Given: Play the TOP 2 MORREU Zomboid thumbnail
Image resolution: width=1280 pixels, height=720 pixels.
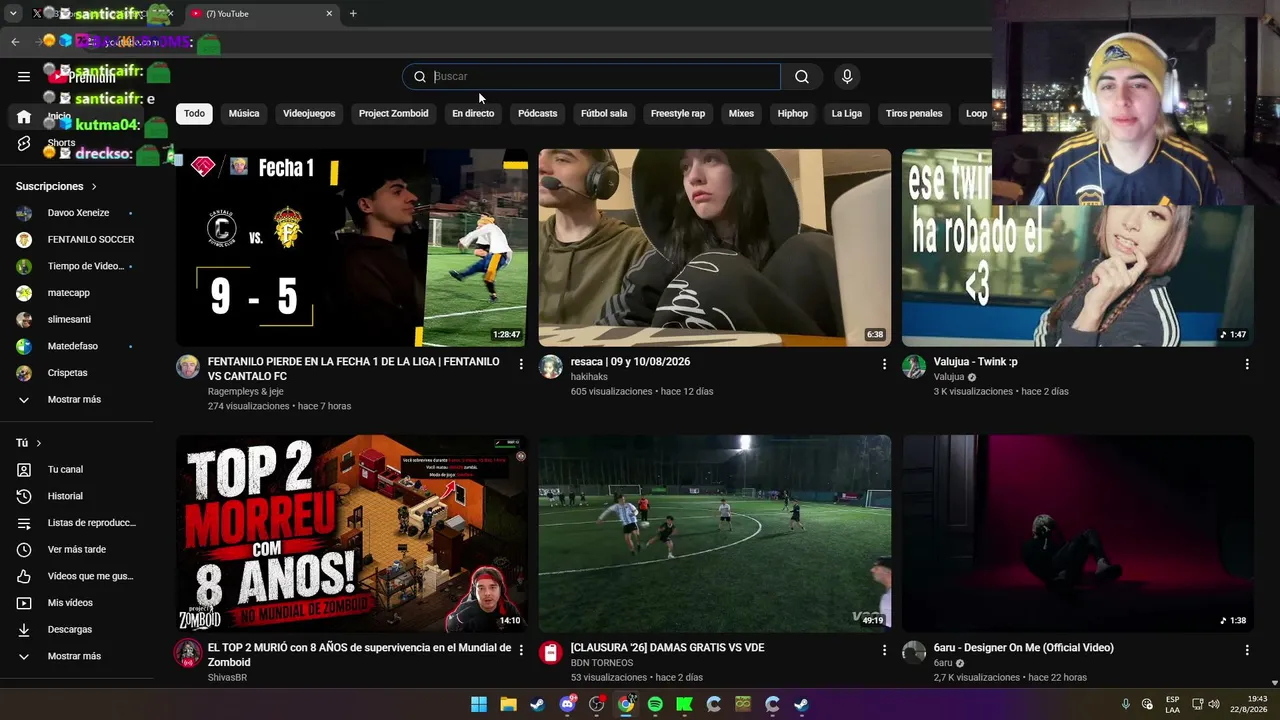Looking at the screenshot, I should 352,534.
